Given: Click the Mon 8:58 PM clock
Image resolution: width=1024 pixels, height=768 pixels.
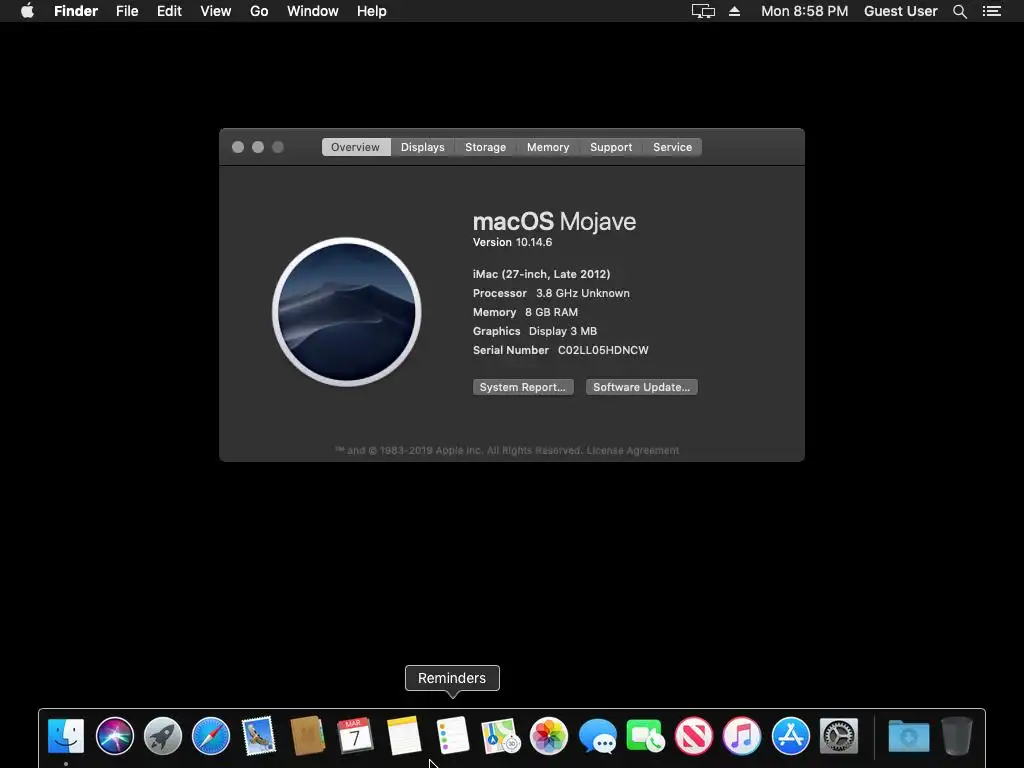Looking at the screenshot, I should (x=805, y=11).
